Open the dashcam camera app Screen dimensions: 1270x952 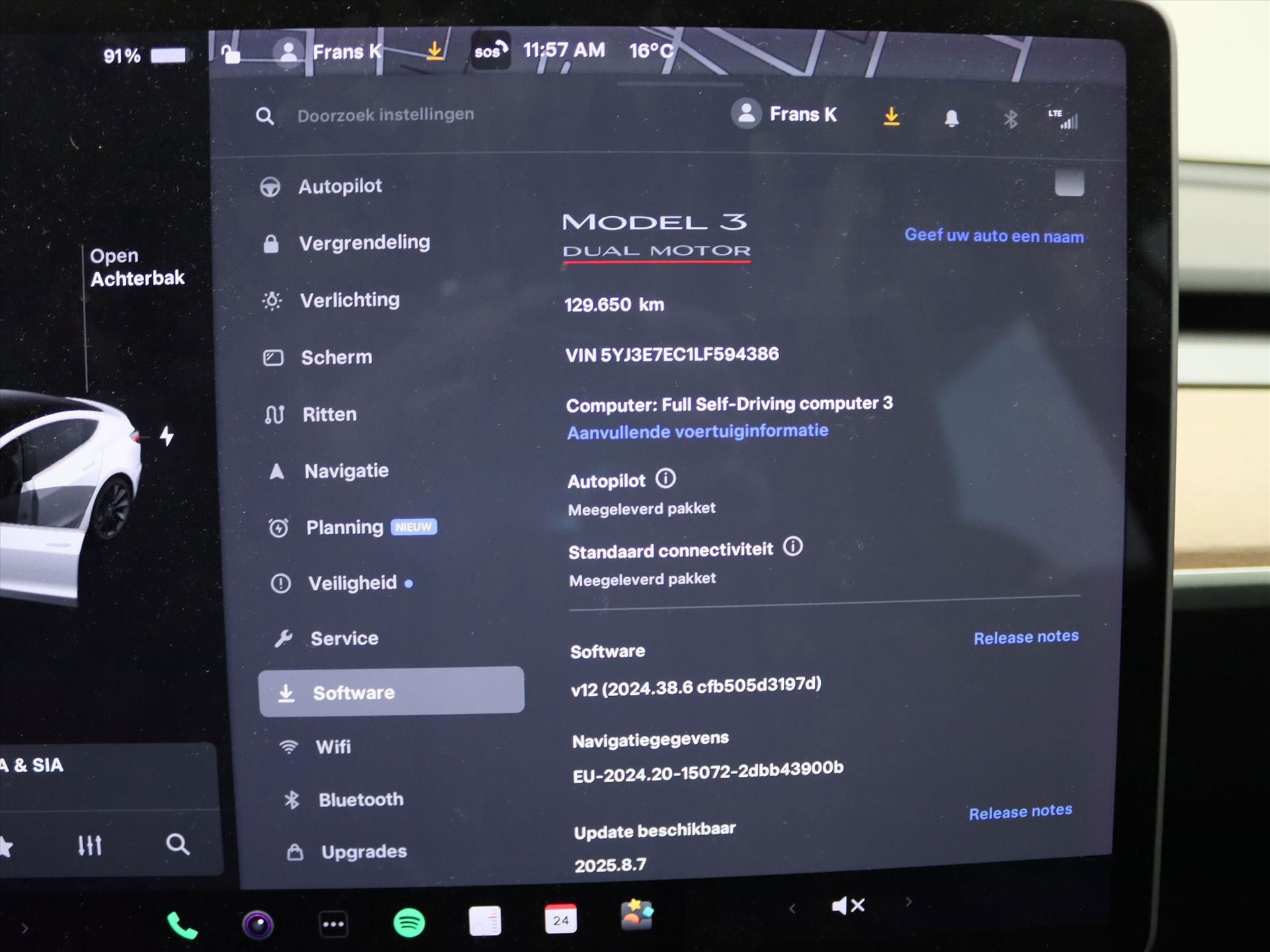pyautogui.click(x=258, y=924)
